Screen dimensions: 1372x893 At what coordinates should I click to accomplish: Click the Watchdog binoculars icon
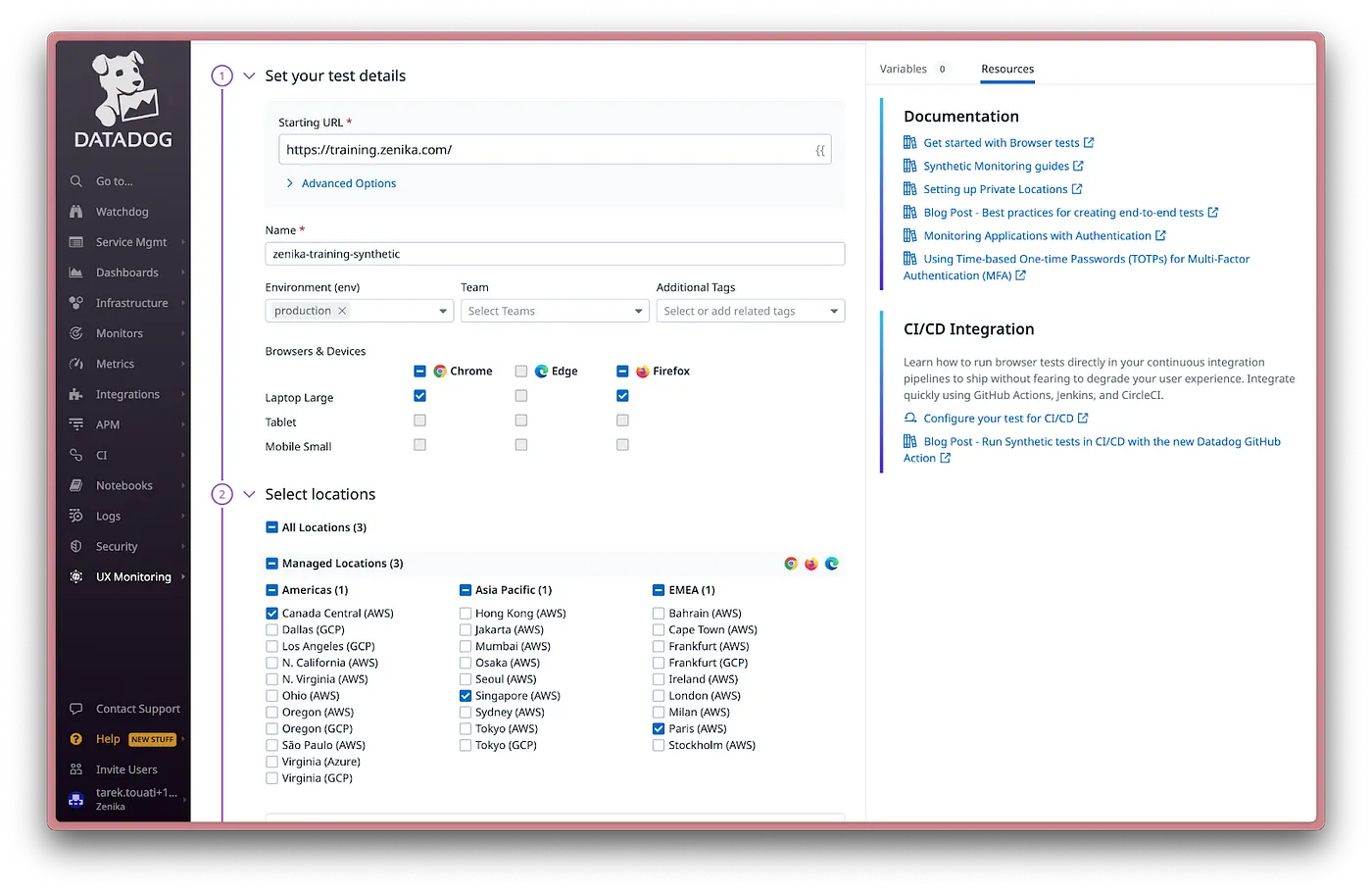click(75, 212)
